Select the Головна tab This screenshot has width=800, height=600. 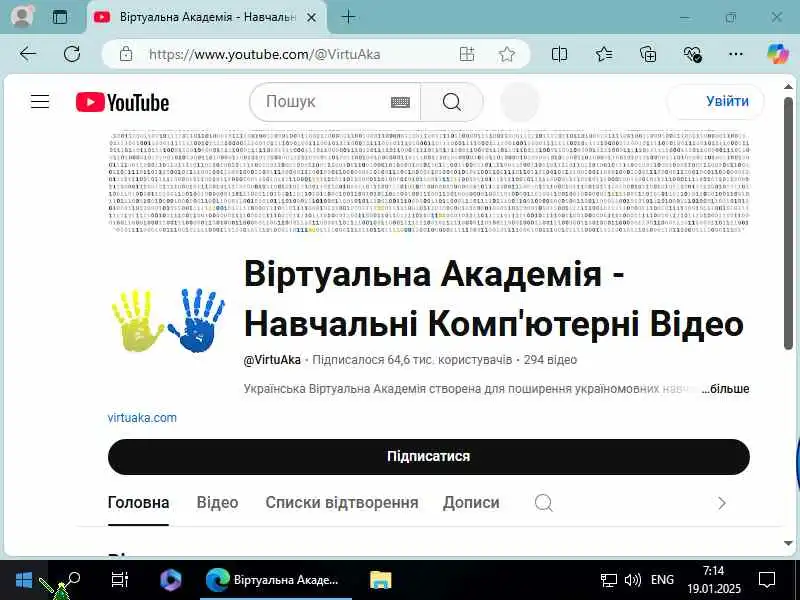pos(138,503)
